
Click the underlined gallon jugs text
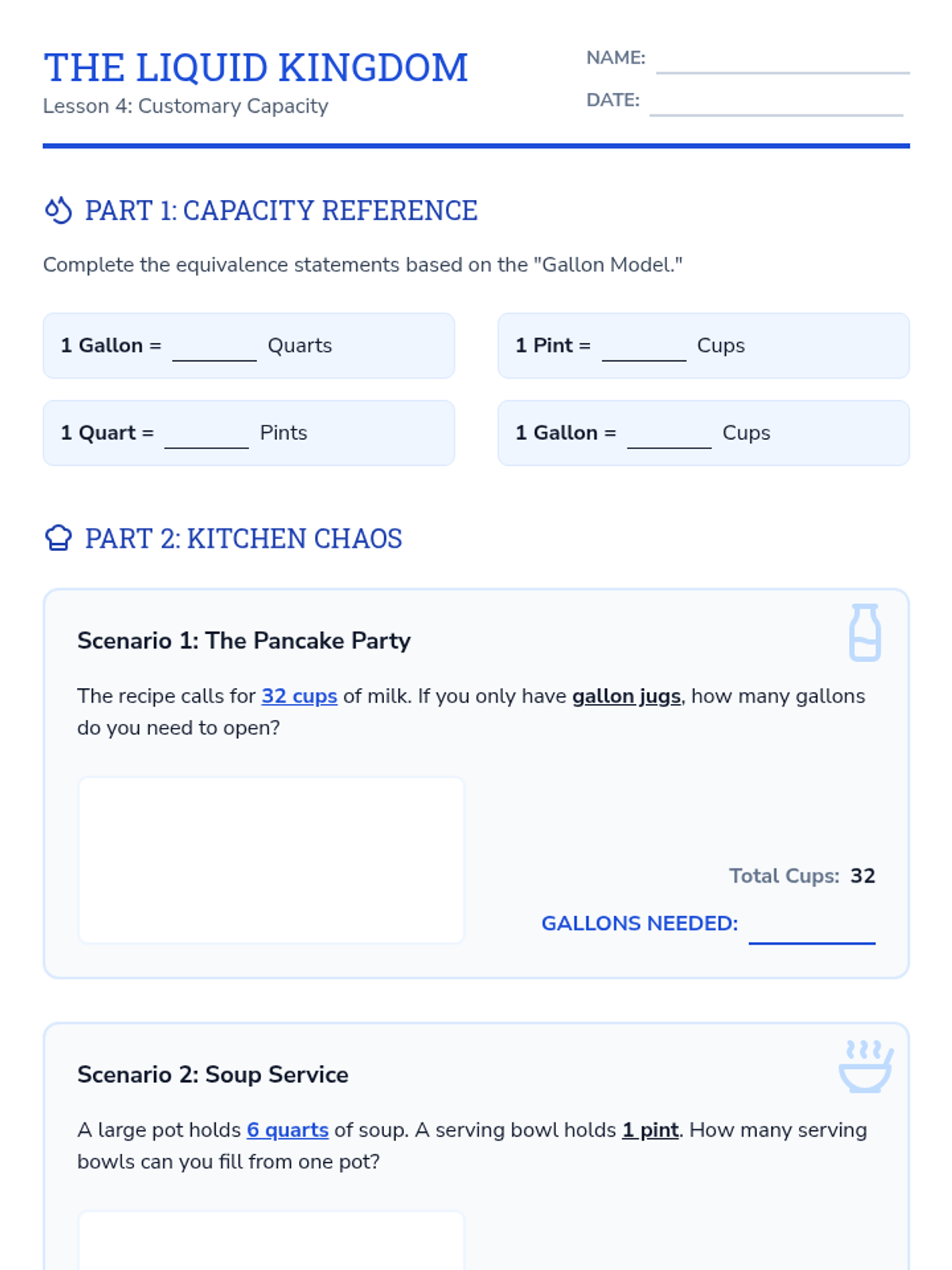626,696
